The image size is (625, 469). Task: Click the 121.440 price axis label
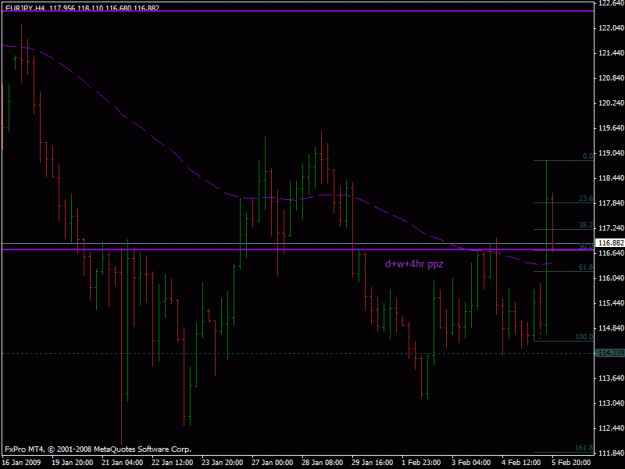click(611, 53)
